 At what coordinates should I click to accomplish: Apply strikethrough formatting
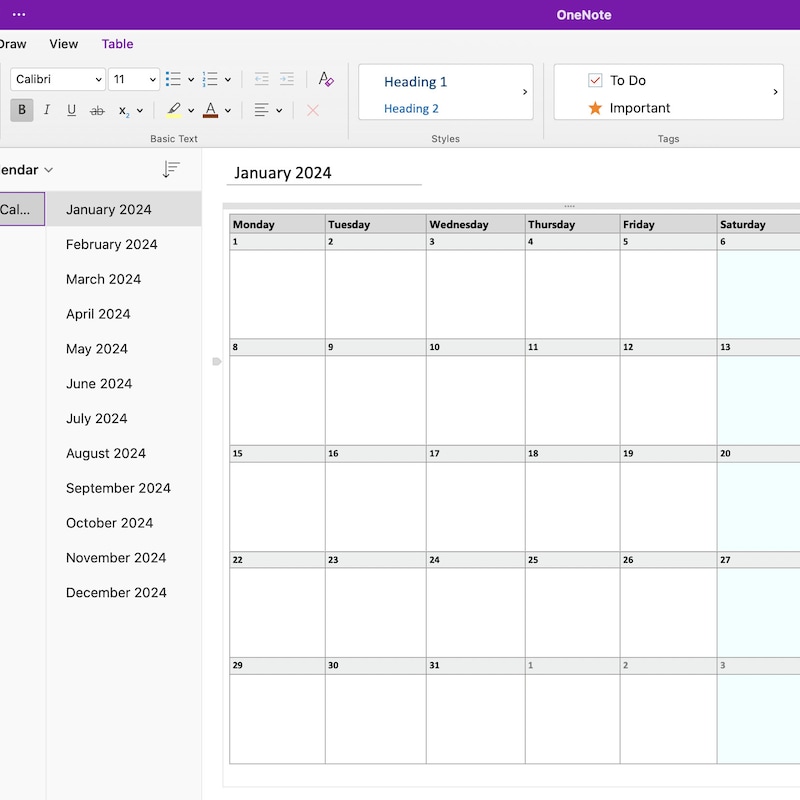pos(96,110)
